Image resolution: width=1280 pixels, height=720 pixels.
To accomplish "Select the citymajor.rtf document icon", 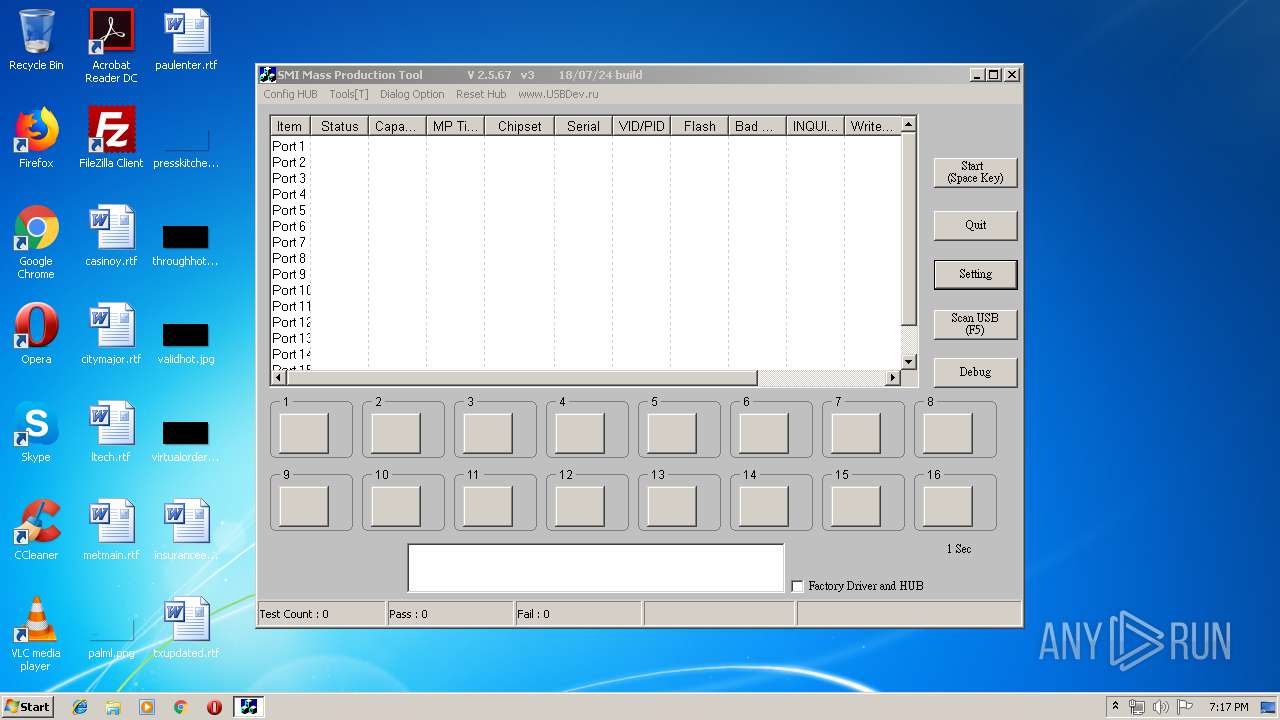I will (111, 334).
